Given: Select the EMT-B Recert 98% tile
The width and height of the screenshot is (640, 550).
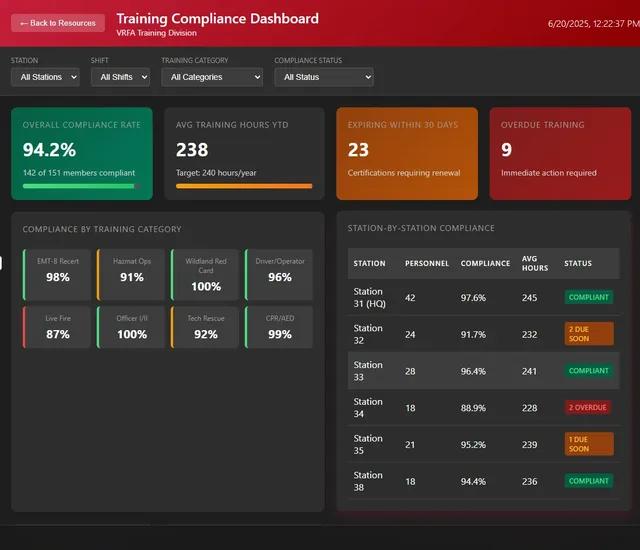Looking at the screenshot, I should click(57, 275).
